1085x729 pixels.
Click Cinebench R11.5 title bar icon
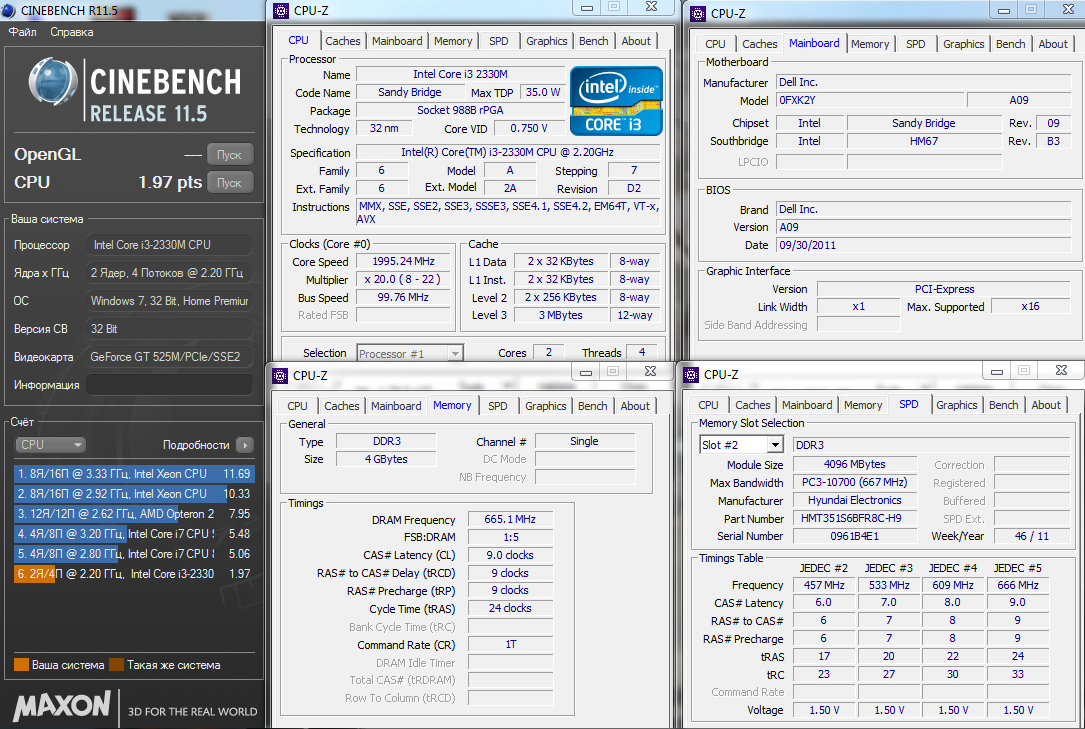[x=10, y=10]
